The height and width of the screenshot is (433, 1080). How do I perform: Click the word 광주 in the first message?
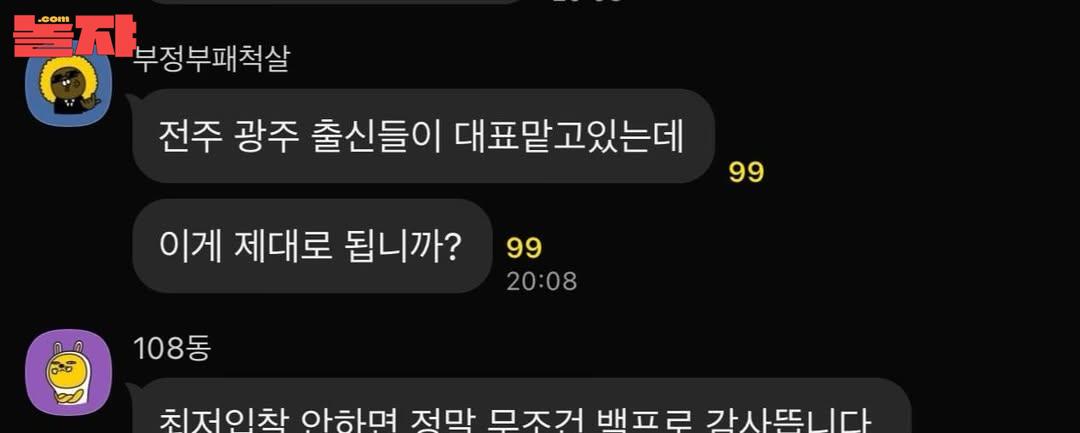[x=267, y=138]
